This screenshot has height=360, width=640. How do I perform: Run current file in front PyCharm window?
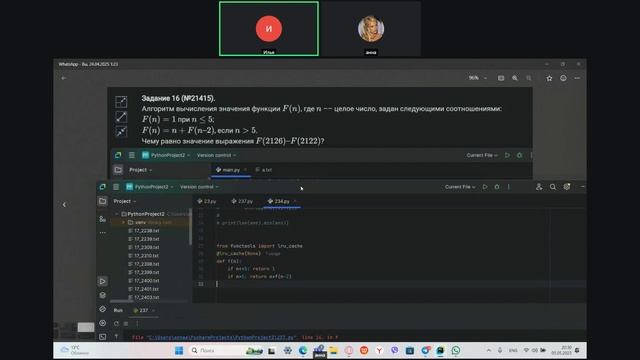click(x=485, y=187)
